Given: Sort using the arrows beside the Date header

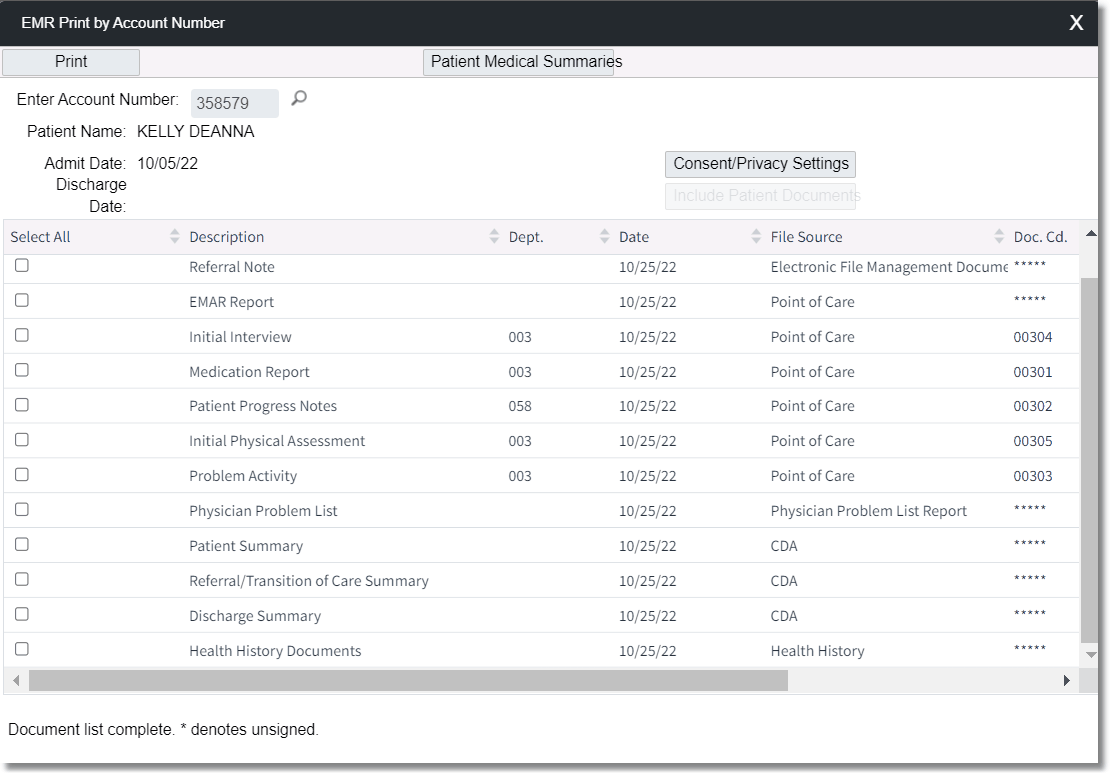Looking at the screenshot, I should (x=756, y=236).
